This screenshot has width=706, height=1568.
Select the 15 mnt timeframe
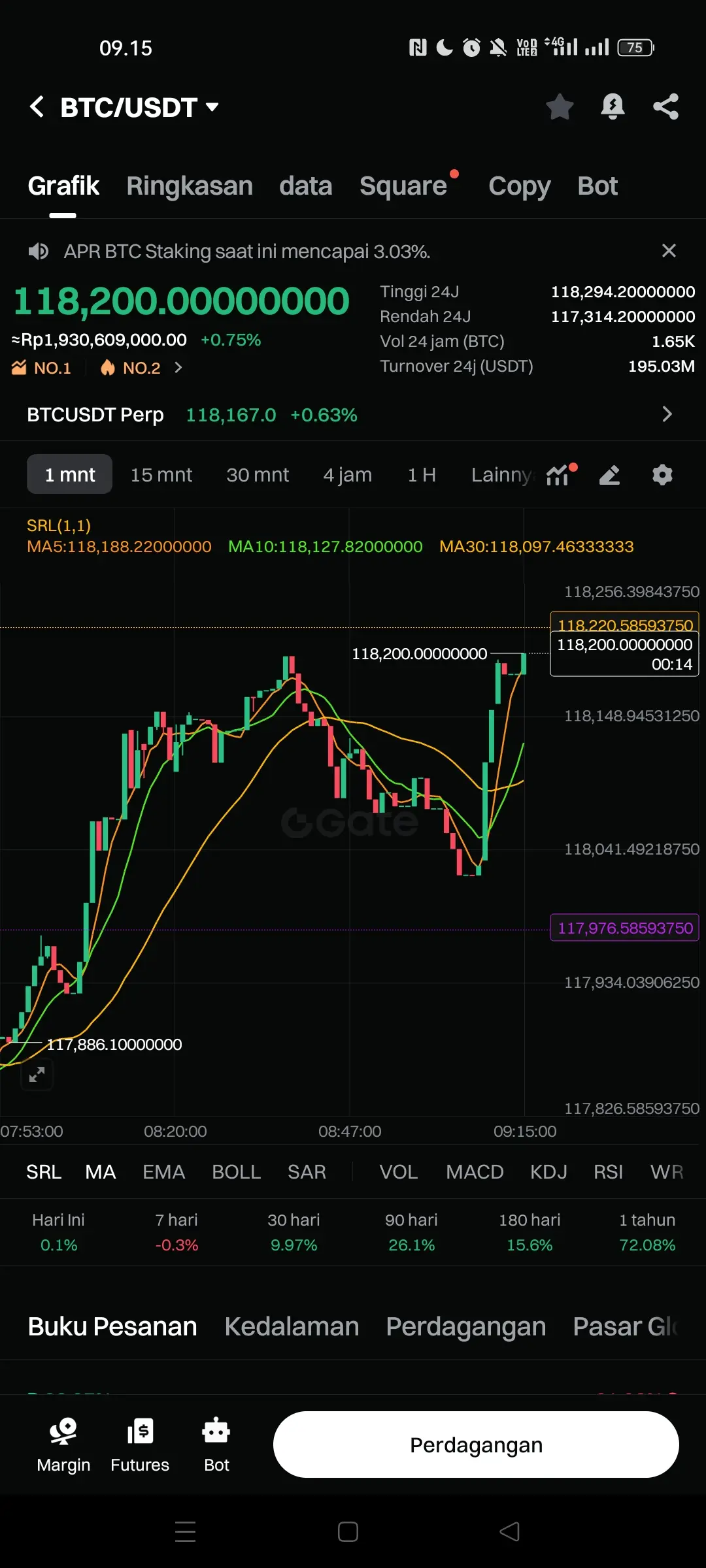point(161,475)
